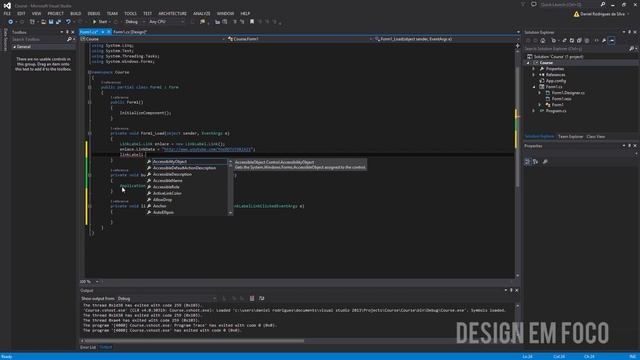Click the IntelliSense list scroll down arrow
640x360 pixels.
(x=231, y=213)
